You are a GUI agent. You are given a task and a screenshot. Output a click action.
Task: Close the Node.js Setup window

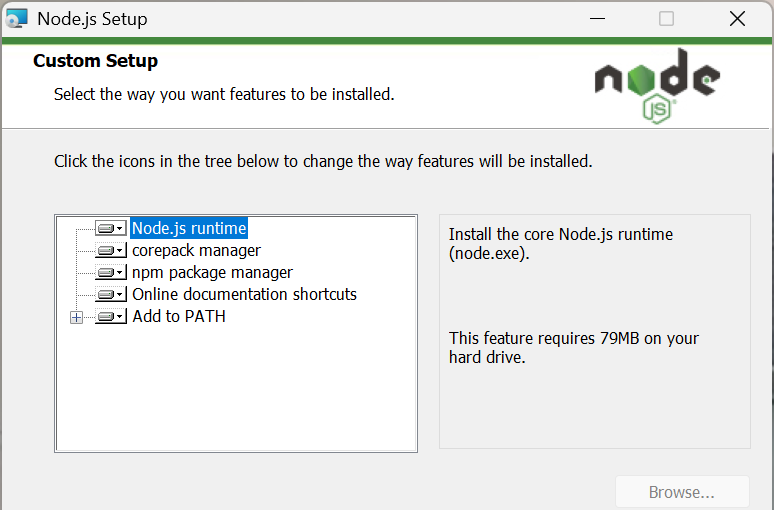point(737,19)
